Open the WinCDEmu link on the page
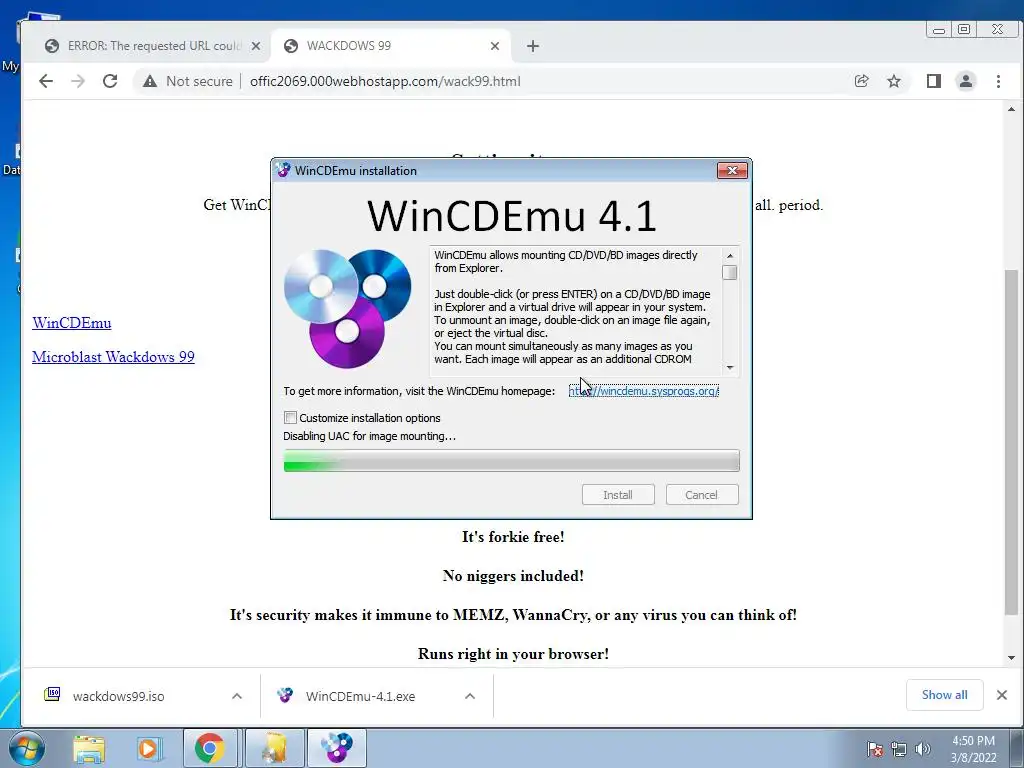 (72, 323)
